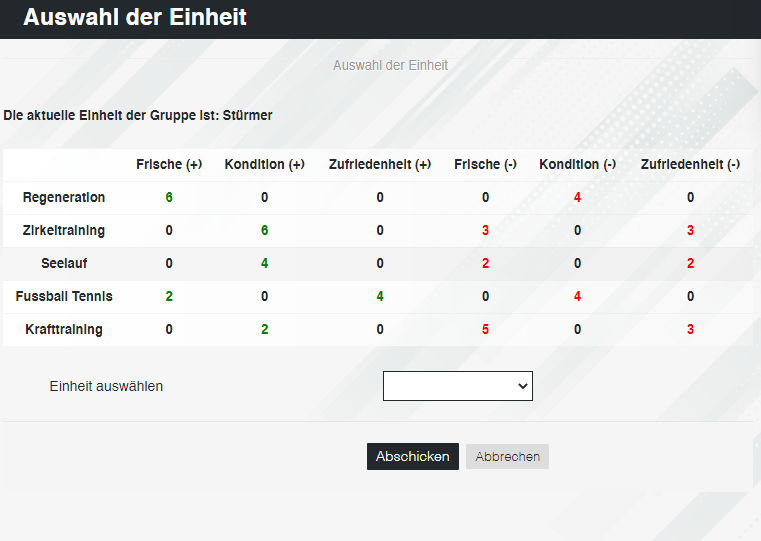The image size is (761, 541).
Task: Click the Abbrechen button
Action: point(507,457)
